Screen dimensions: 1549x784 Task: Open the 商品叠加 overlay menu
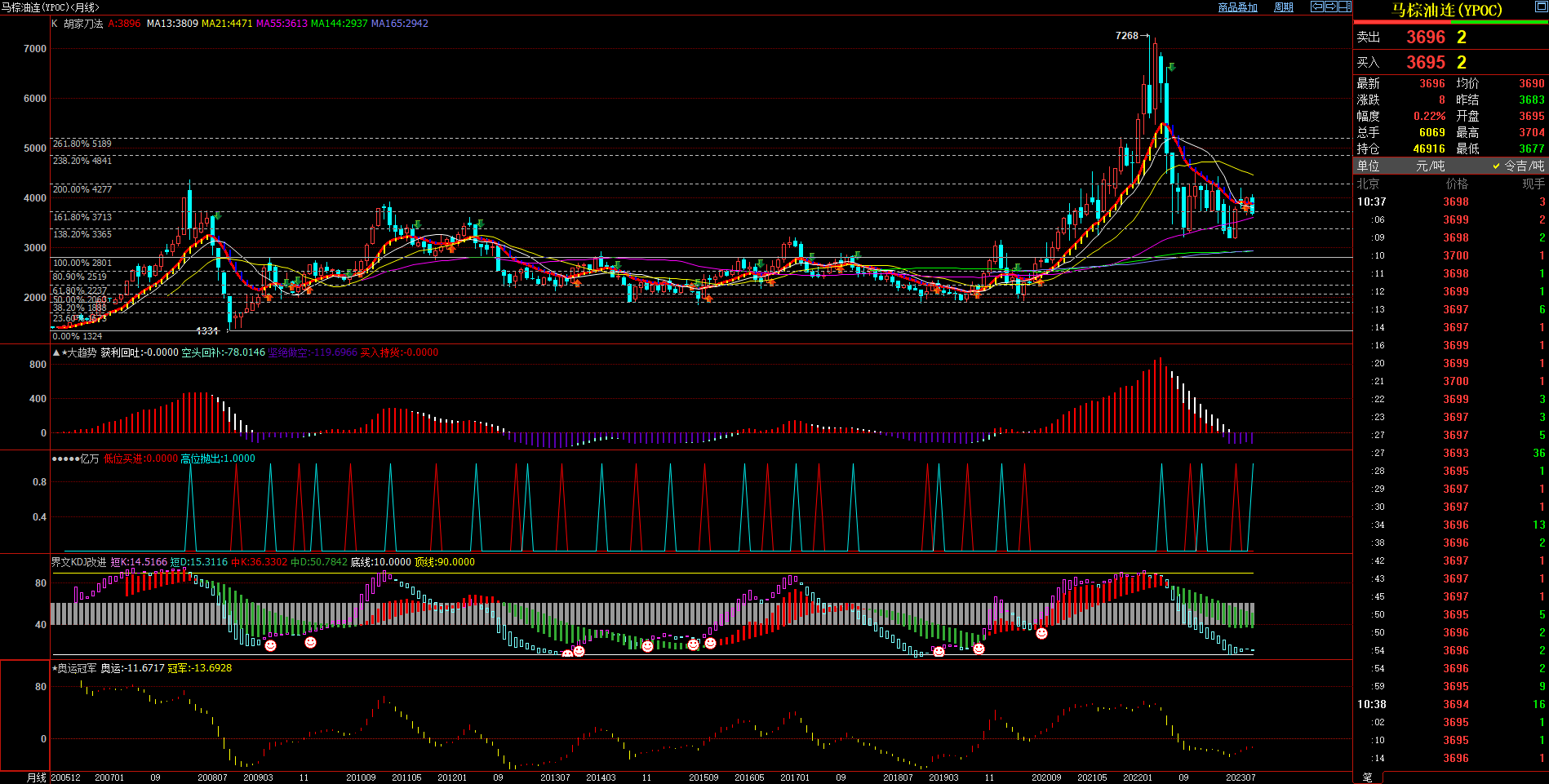click(1237, 7)
